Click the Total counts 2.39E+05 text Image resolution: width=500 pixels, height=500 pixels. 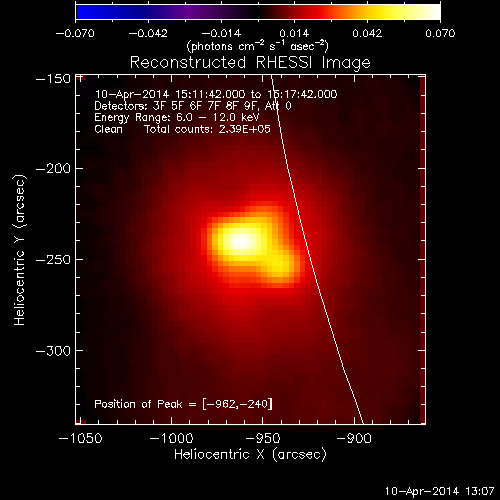click(x=207, y=129)
